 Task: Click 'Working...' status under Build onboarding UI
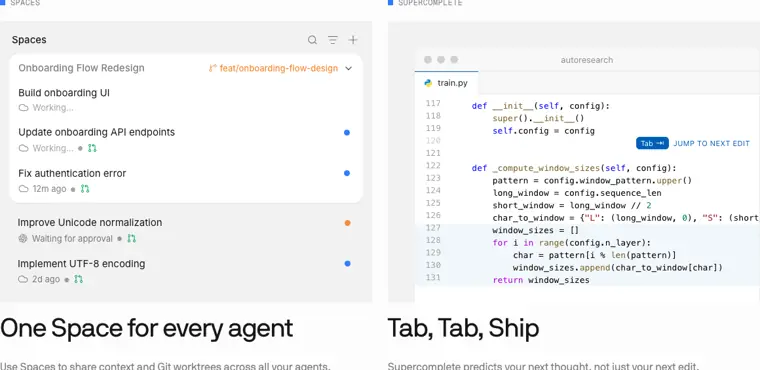[x=53, y=108]
